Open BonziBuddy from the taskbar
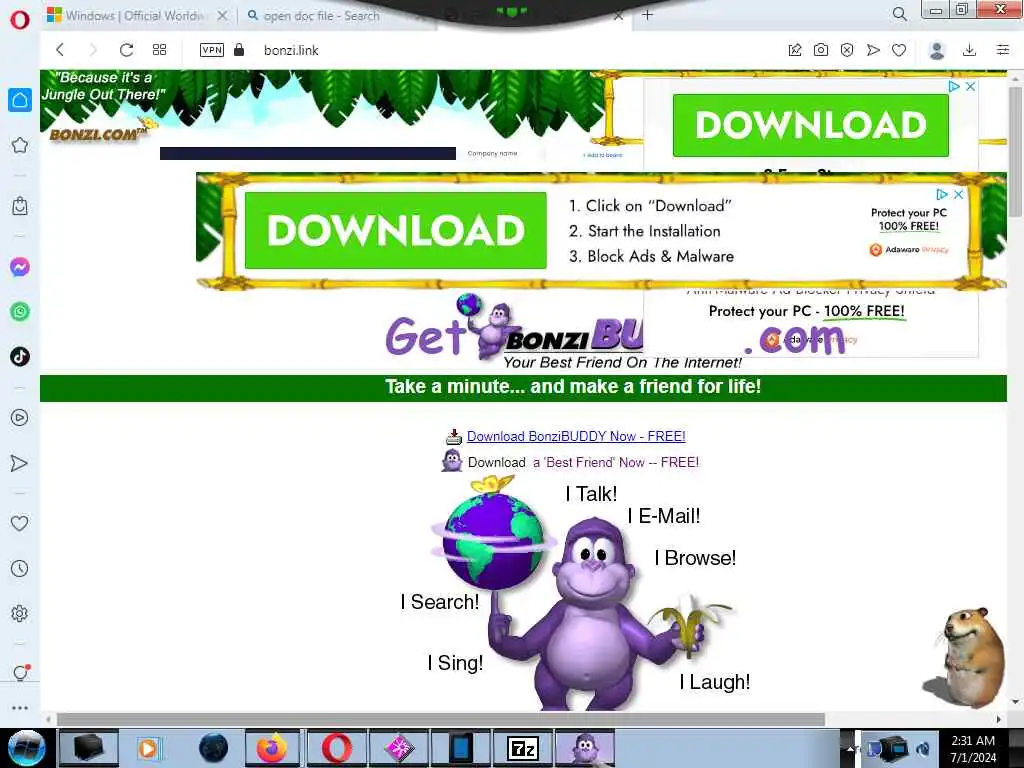The image size is (1024, 768). click(584, 748)
